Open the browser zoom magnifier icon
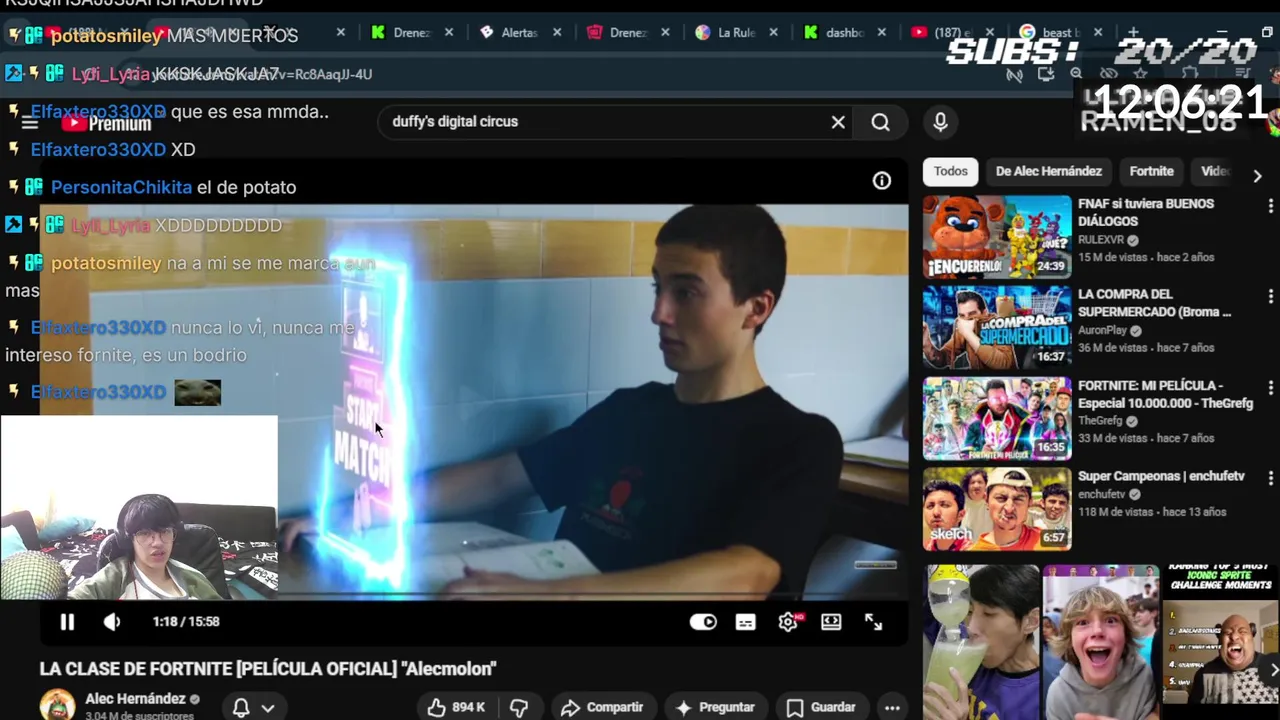The width and height of the screenshot is (1280, 720). (x=1076, y=74)
